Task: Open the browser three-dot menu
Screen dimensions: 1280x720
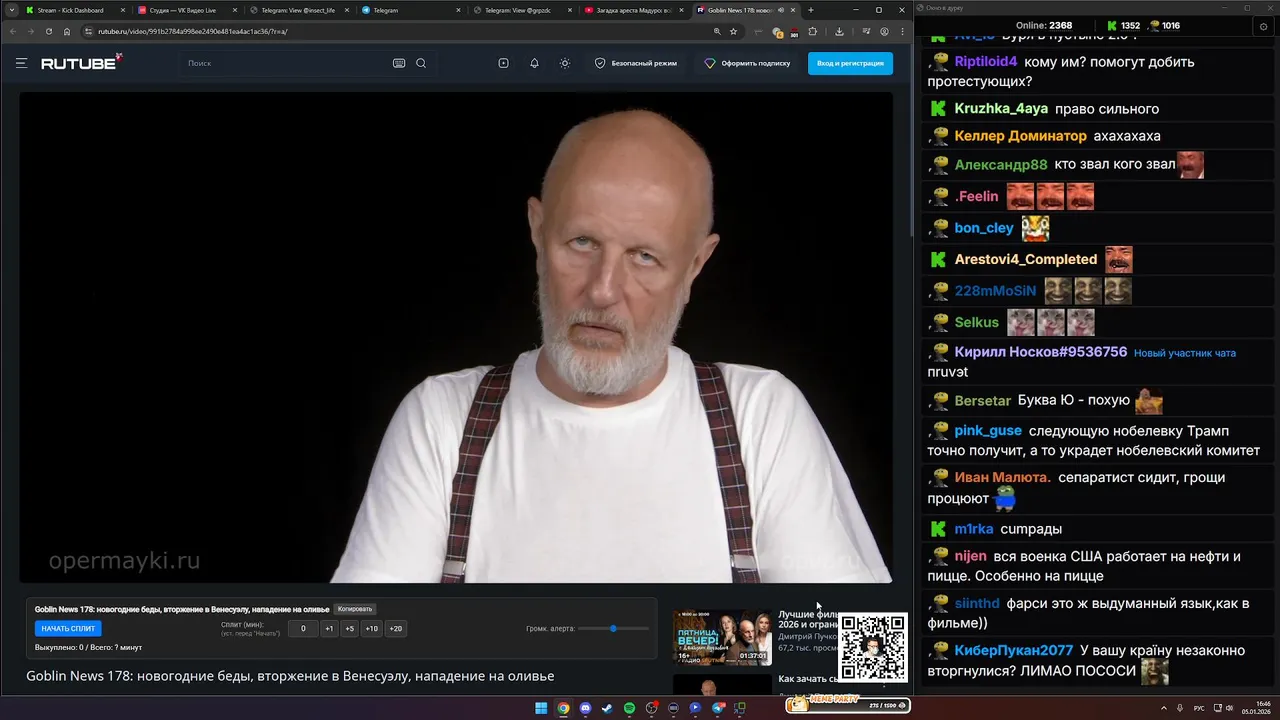Action: click(x=901, y=31)
